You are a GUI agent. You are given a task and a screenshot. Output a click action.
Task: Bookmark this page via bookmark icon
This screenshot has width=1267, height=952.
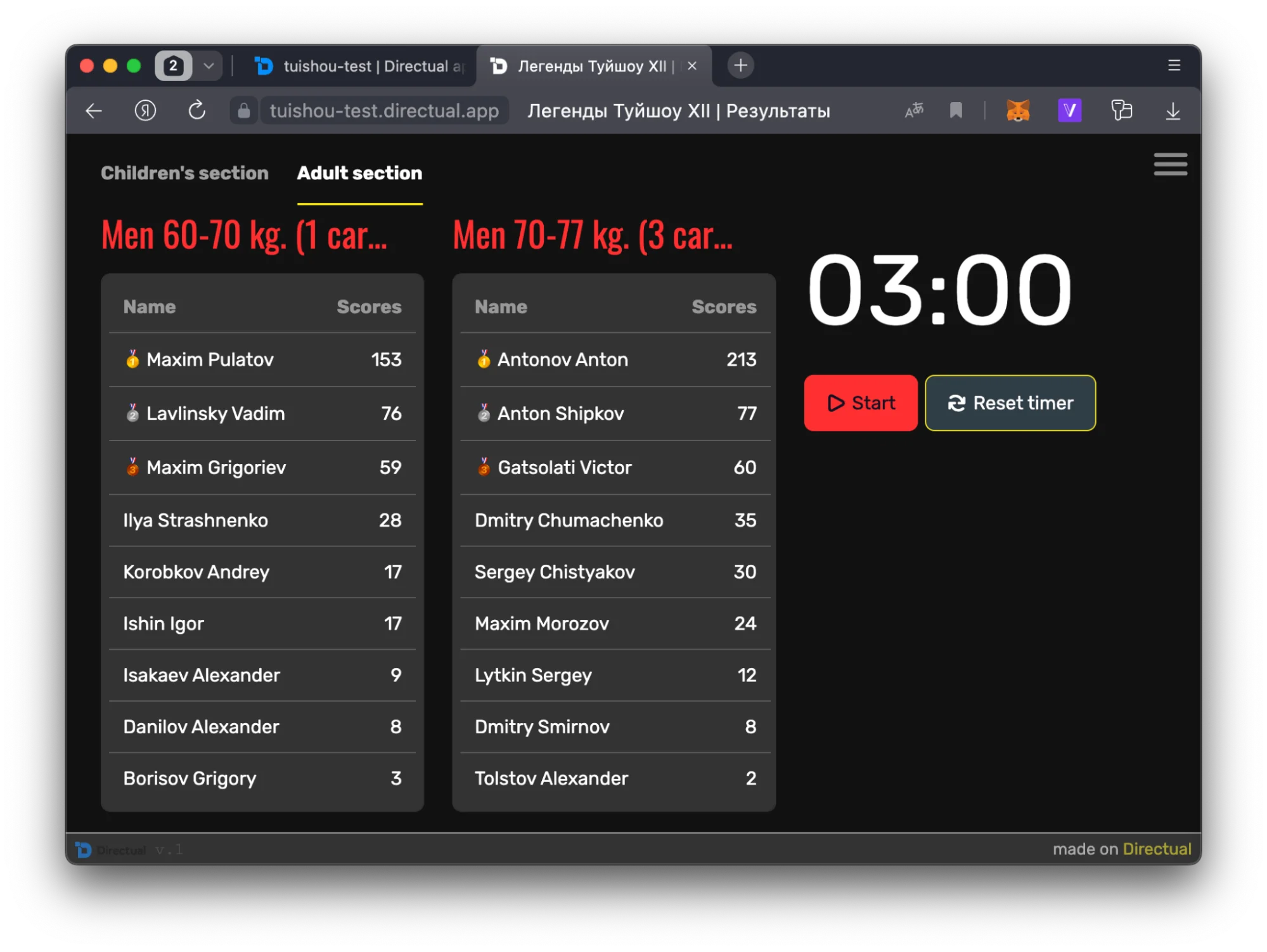click(956, 111)
